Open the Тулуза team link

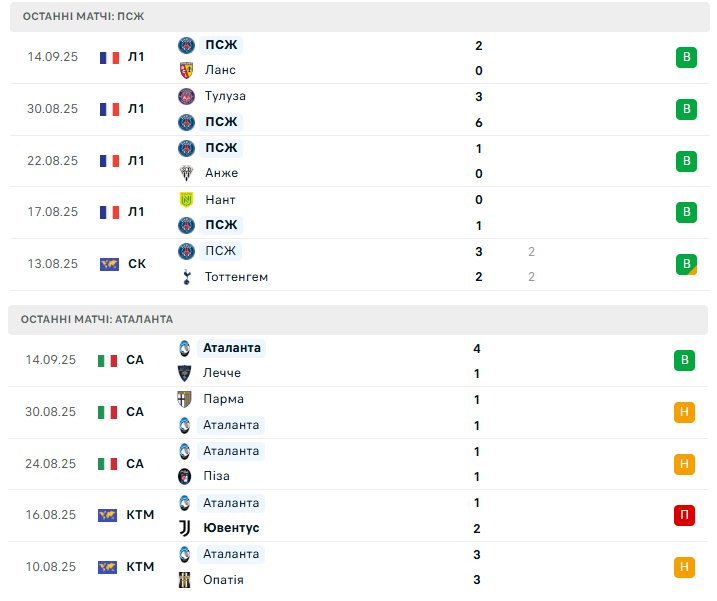pos(225,96)
